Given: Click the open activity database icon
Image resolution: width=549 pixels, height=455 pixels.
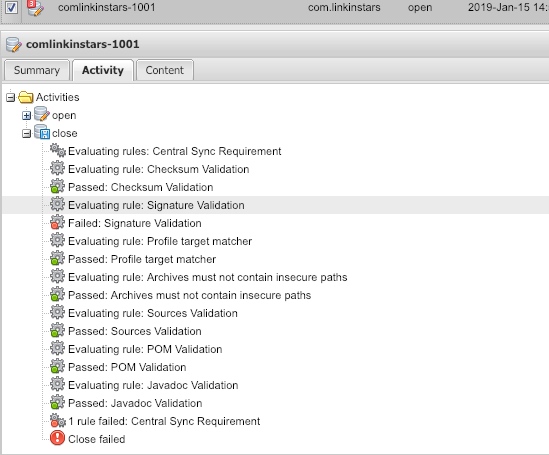Looking at the screenshot, I should point(42,114).
